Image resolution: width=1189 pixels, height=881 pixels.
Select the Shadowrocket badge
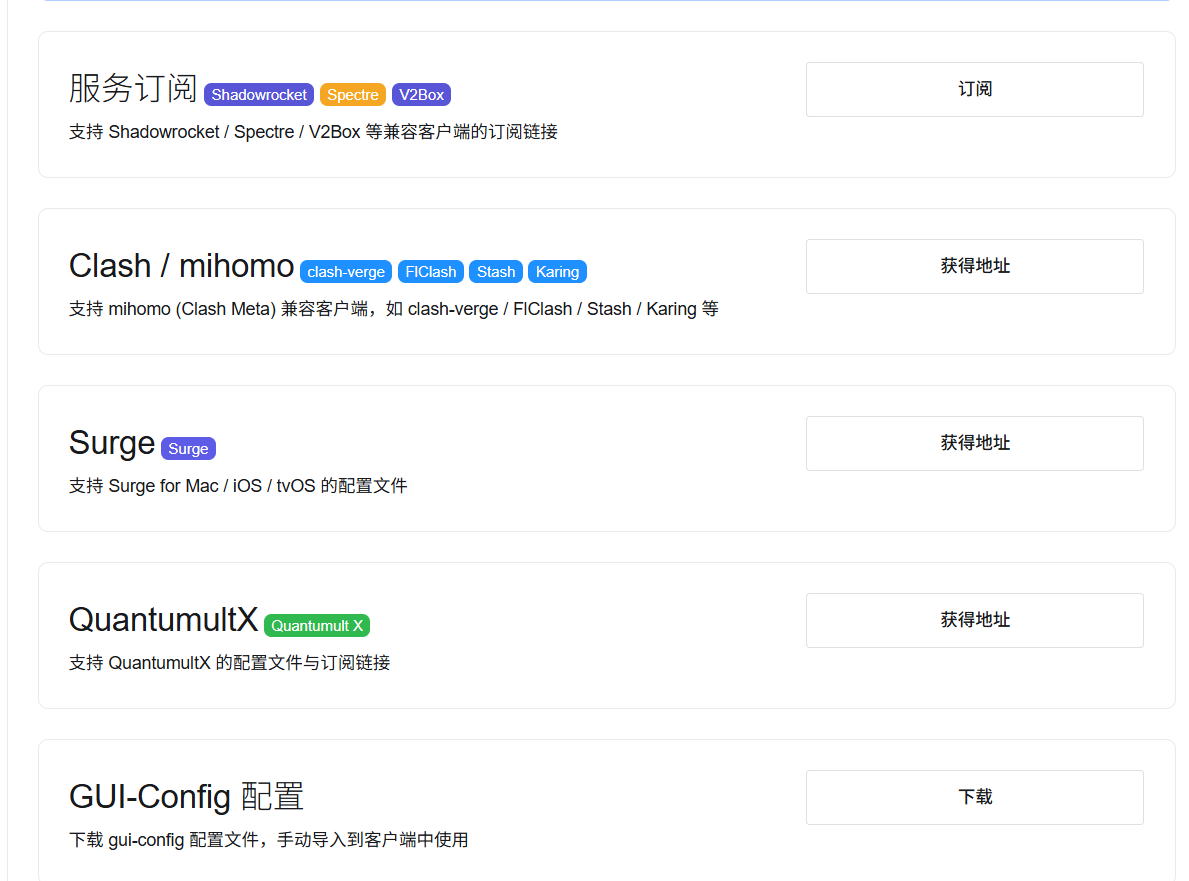coord(259,95)
